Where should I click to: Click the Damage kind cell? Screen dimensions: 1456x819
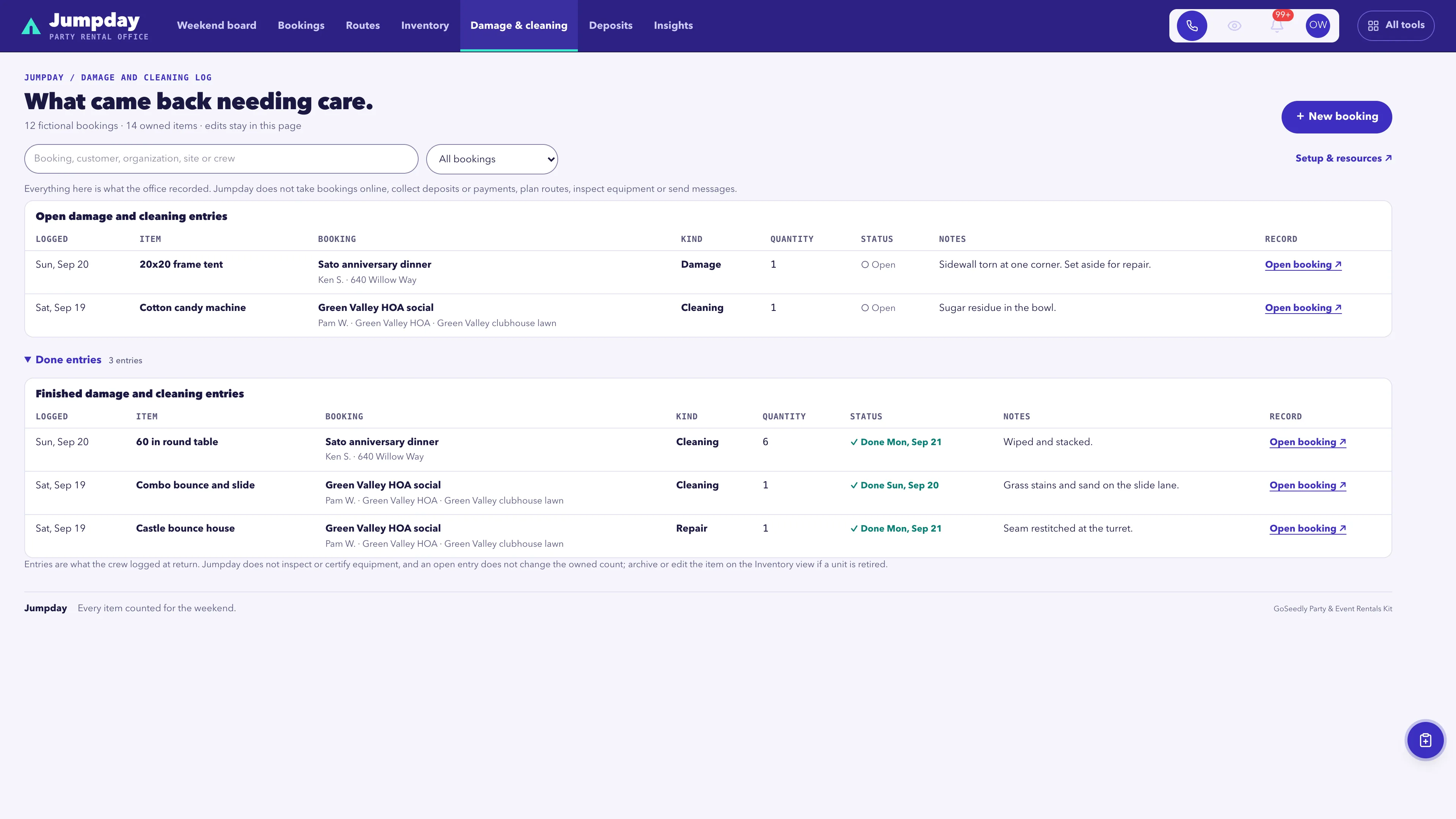pos(701,265)
